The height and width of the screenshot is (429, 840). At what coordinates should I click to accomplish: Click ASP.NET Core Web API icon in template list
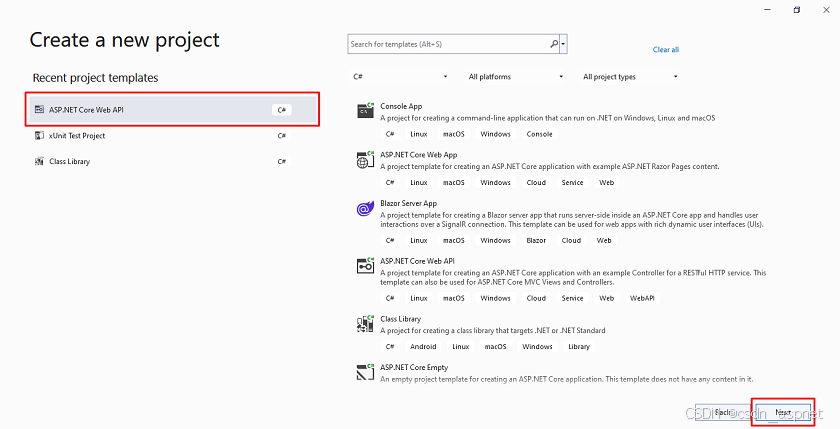coord(365,266)
